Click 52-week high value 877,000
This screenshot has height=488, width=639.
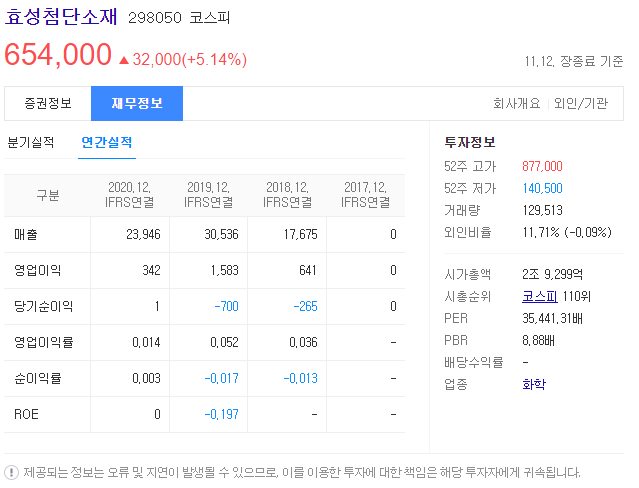click(542, 166)
